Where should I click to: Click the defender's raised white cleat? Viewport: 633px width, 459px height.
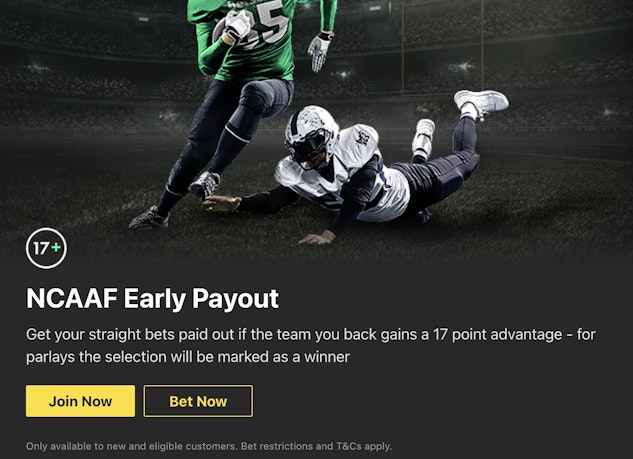[x=481, y=103]
